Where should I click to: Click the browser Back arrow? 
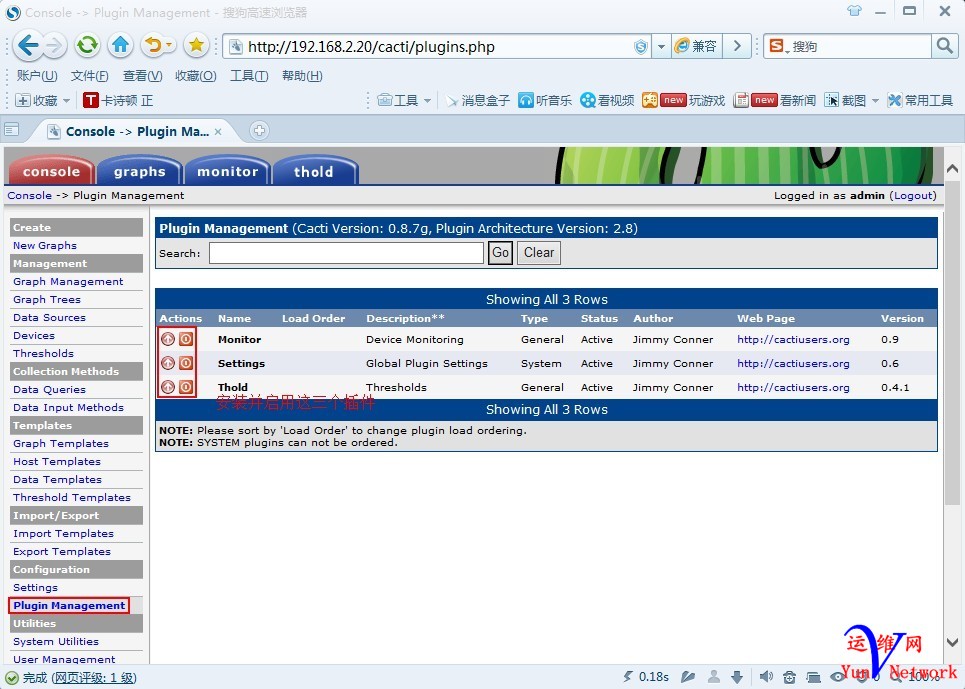[x=28, y=46]
